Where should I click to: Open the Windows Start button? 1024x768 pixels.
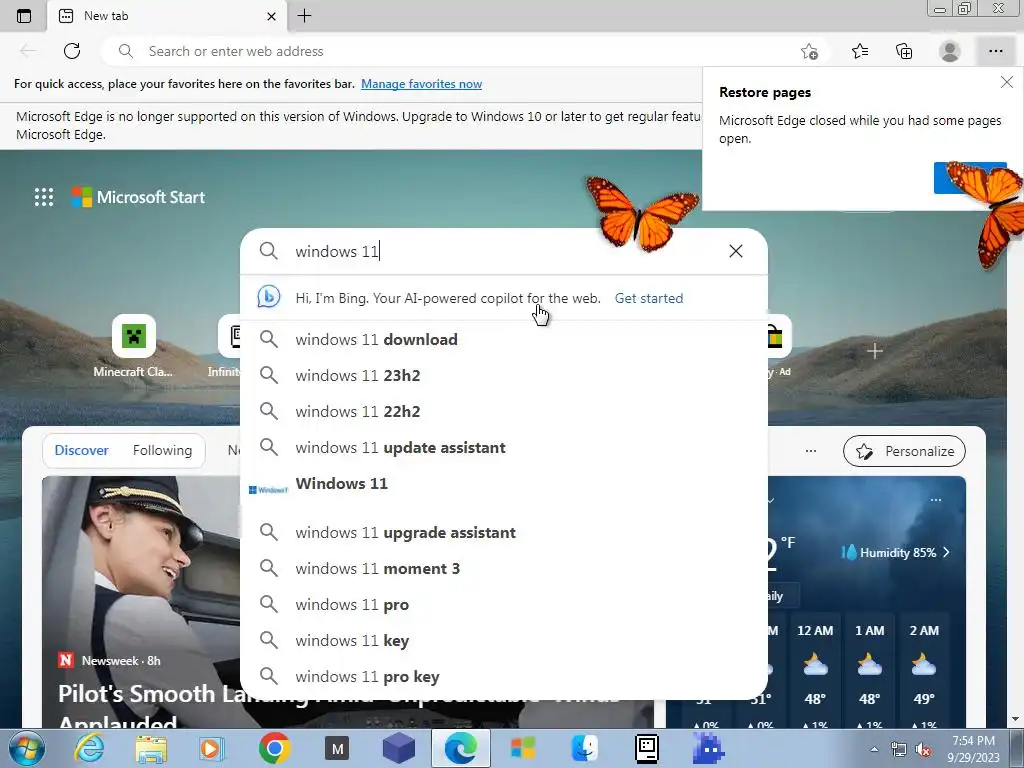point(26,748)
